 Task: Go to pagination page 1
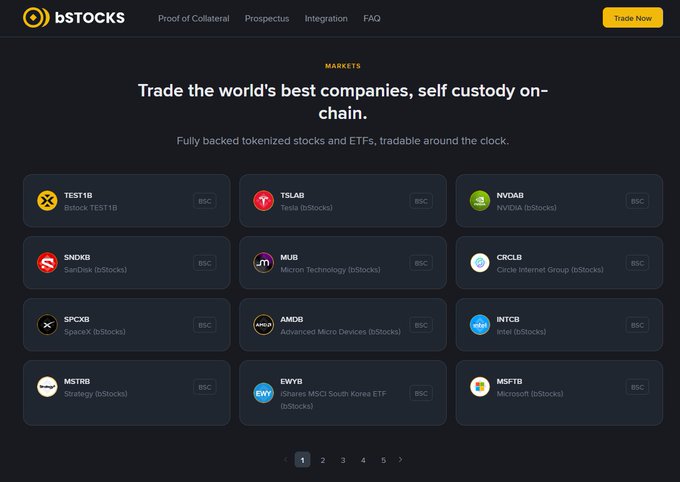tap(302, 460)
